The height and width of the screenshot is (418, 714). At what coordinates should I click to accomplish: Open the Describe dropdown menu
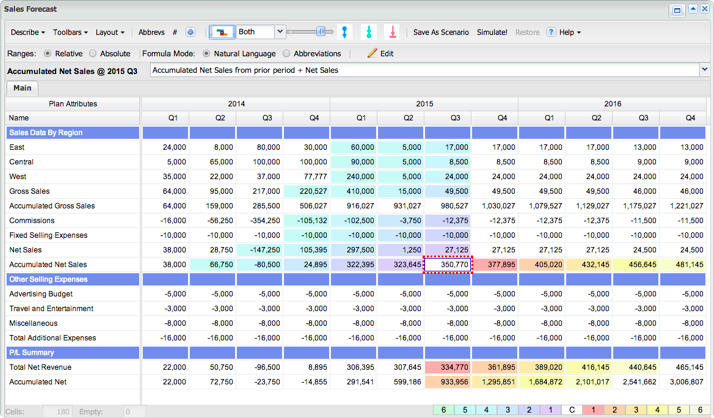[x=28, y=32]
